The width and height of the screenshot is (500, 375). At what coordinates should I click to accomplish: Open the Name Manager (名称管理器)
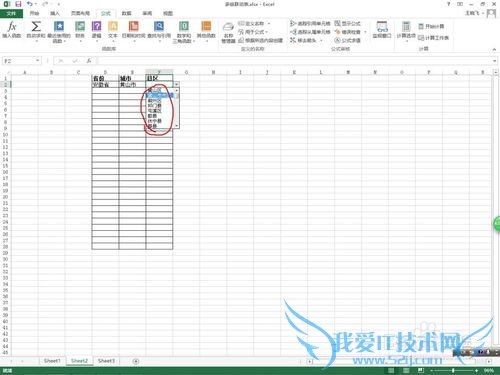[228, 32]
